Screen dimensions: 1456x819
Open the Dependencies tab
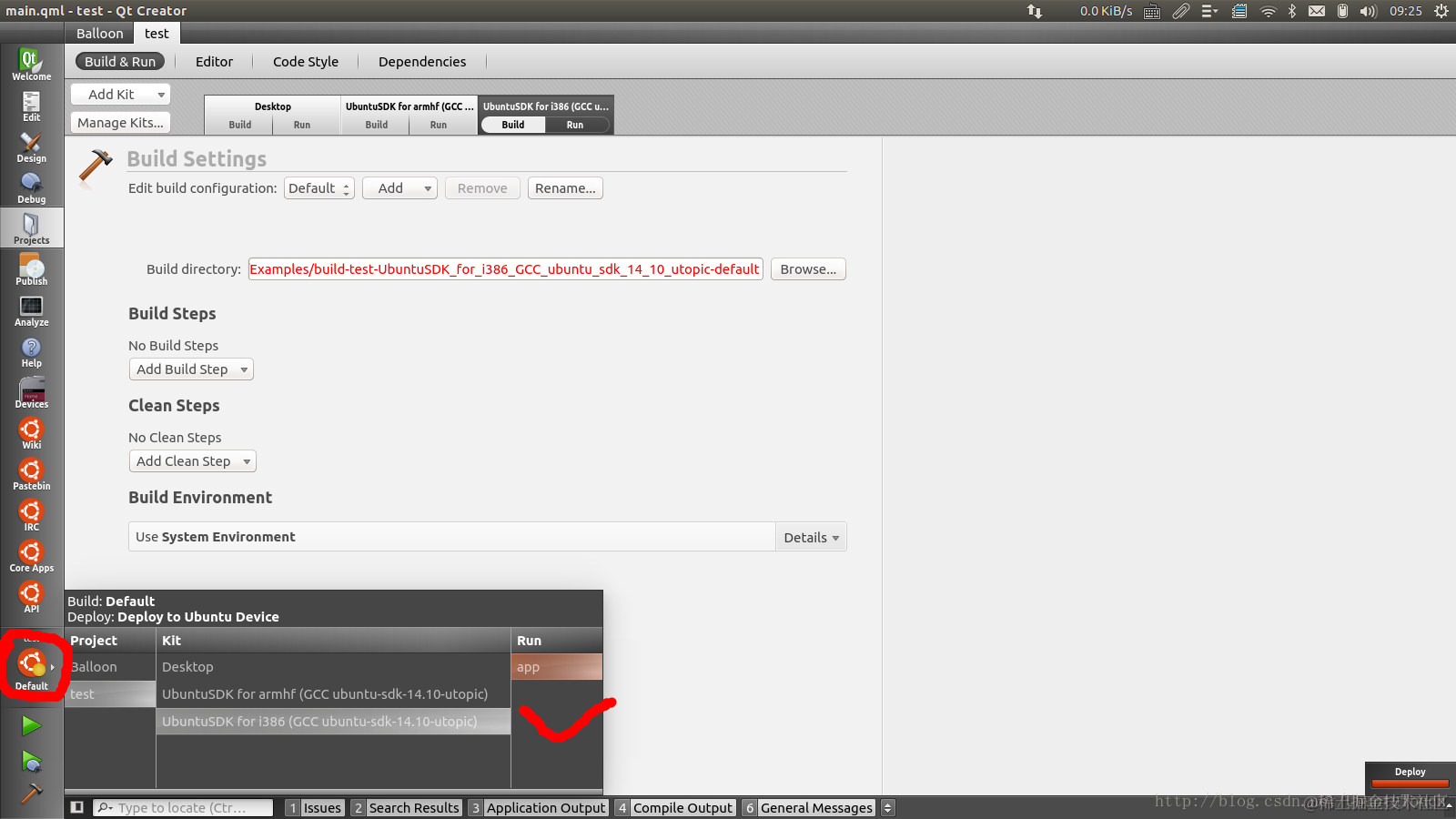[x=422, y=62]
